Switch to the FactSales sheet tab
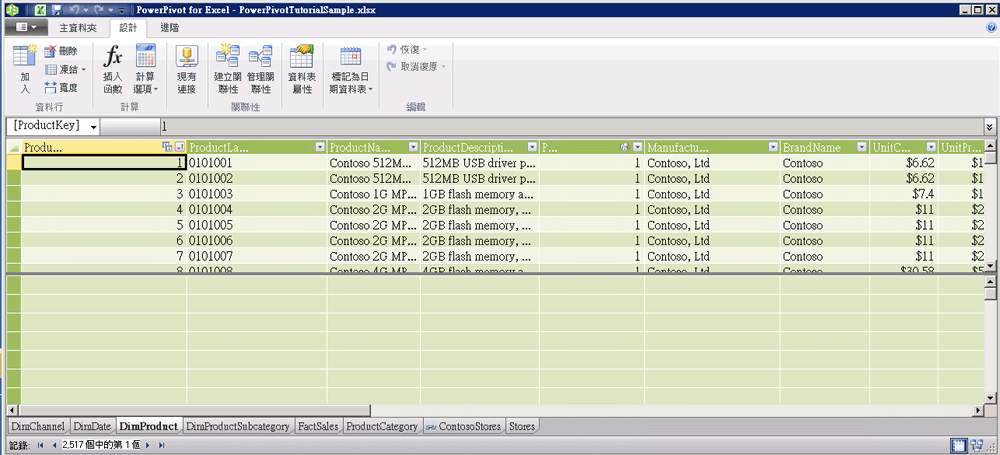1000x455 pixels. coord(318,426)
